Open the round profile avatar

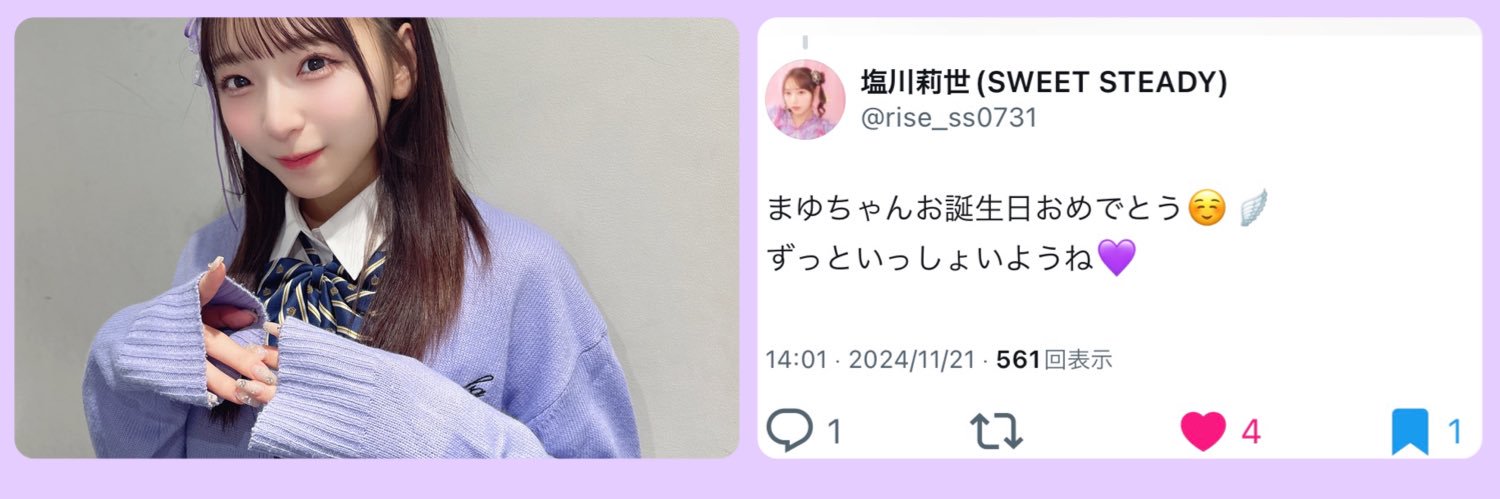(x=805, y=100)
